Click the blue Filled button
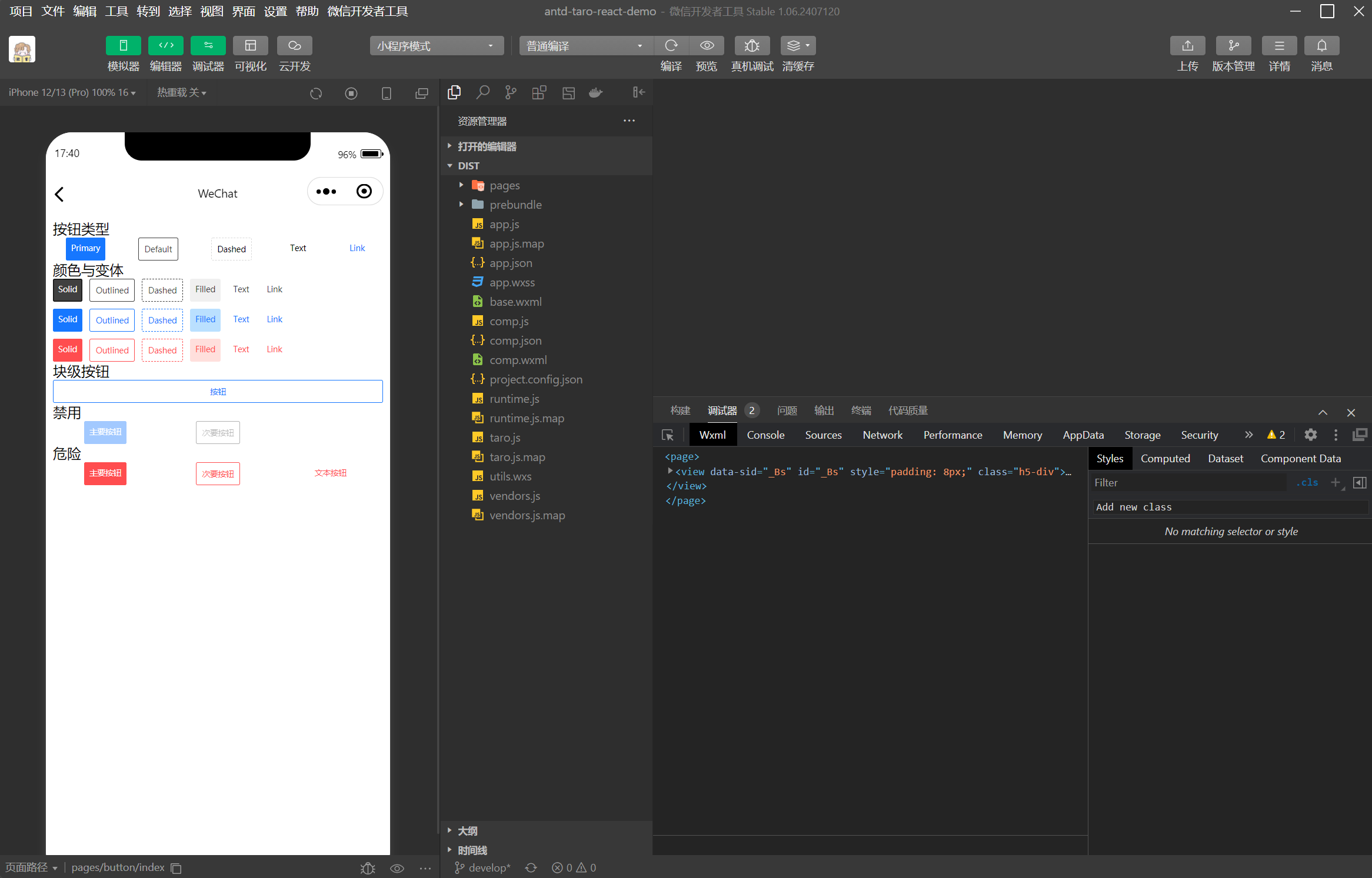 [x=205, y=320]
